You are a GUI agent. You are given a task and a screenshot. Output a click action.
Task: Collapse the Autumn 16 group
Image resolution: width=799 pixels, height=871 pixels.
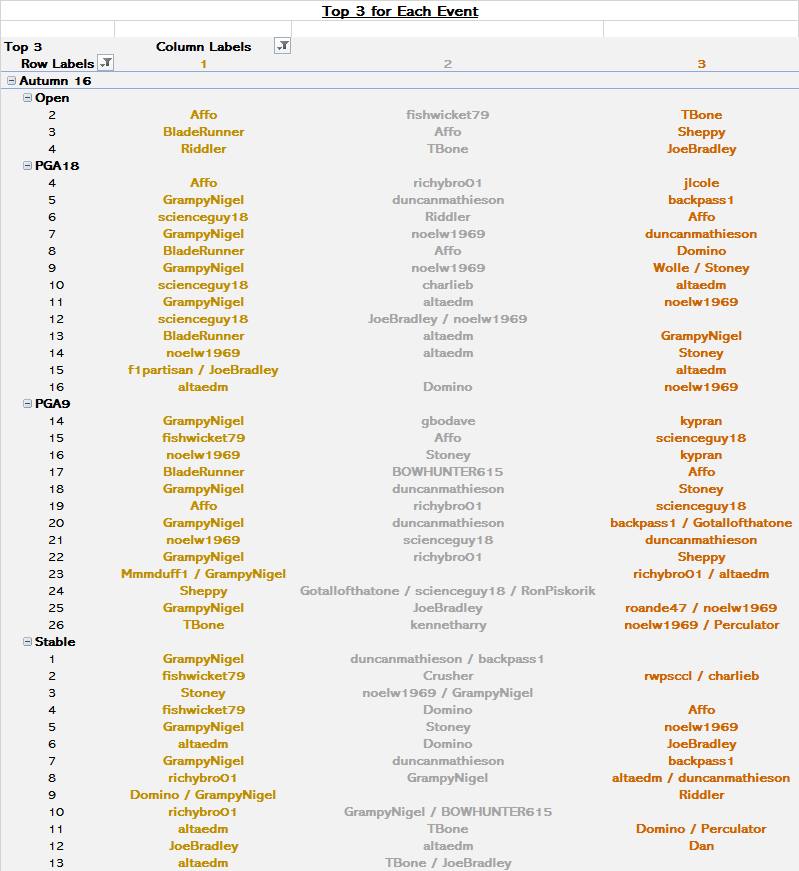[x=11, y=81]
